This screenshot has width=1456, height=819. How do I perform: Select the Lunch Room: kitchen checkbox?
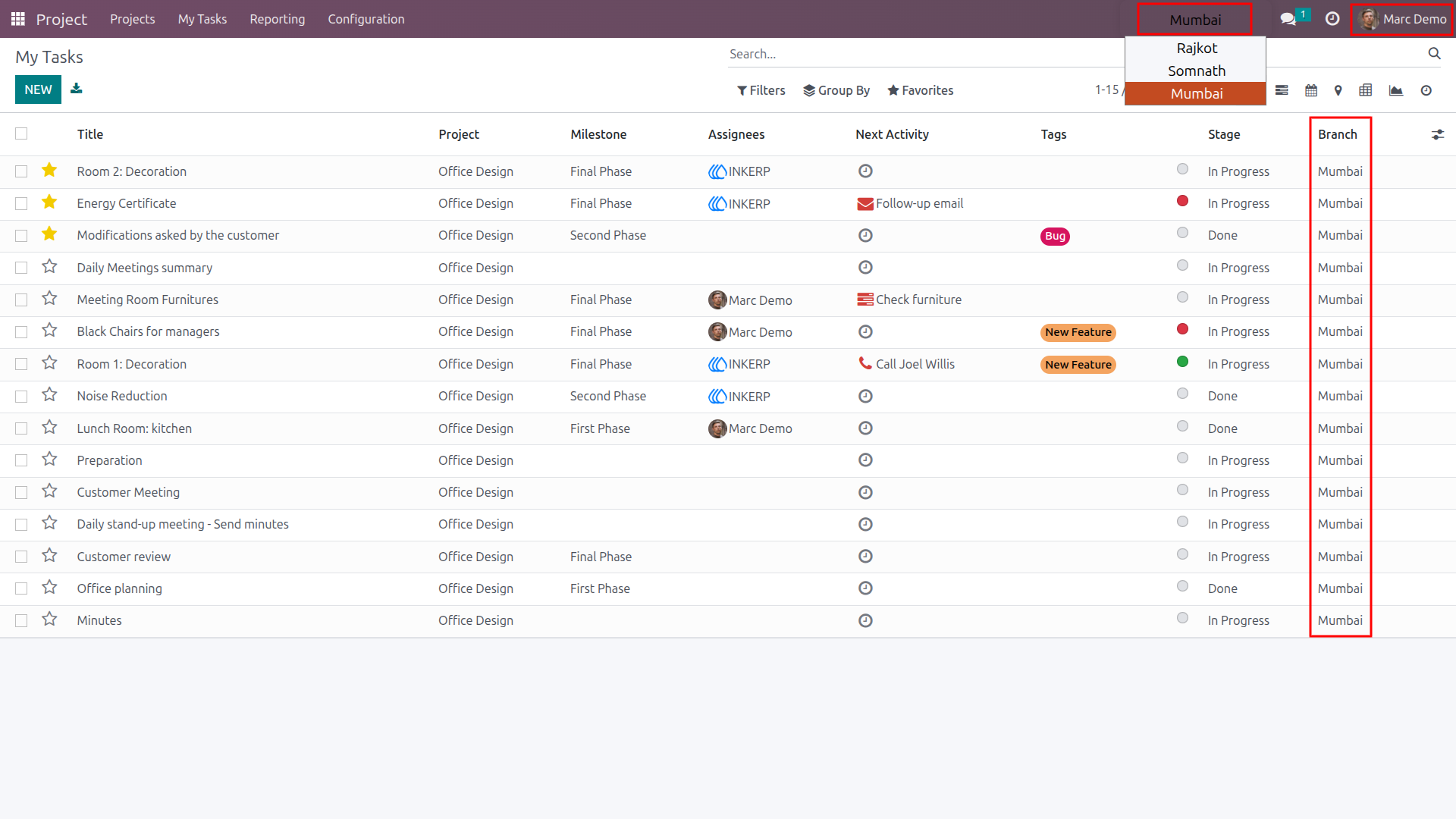tap(21, 428)
